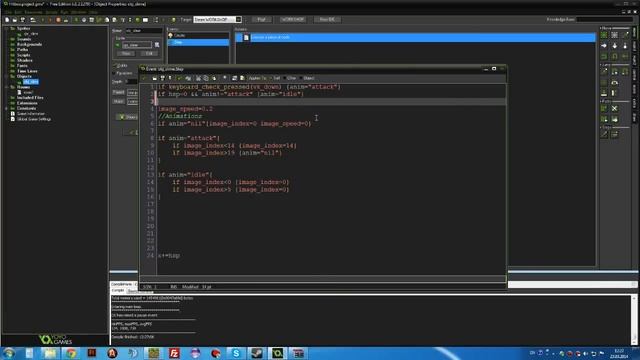This screenshot has height=360, width=640.
Task: Toggle the Persistent checkbox
Action: click(115, 73)
